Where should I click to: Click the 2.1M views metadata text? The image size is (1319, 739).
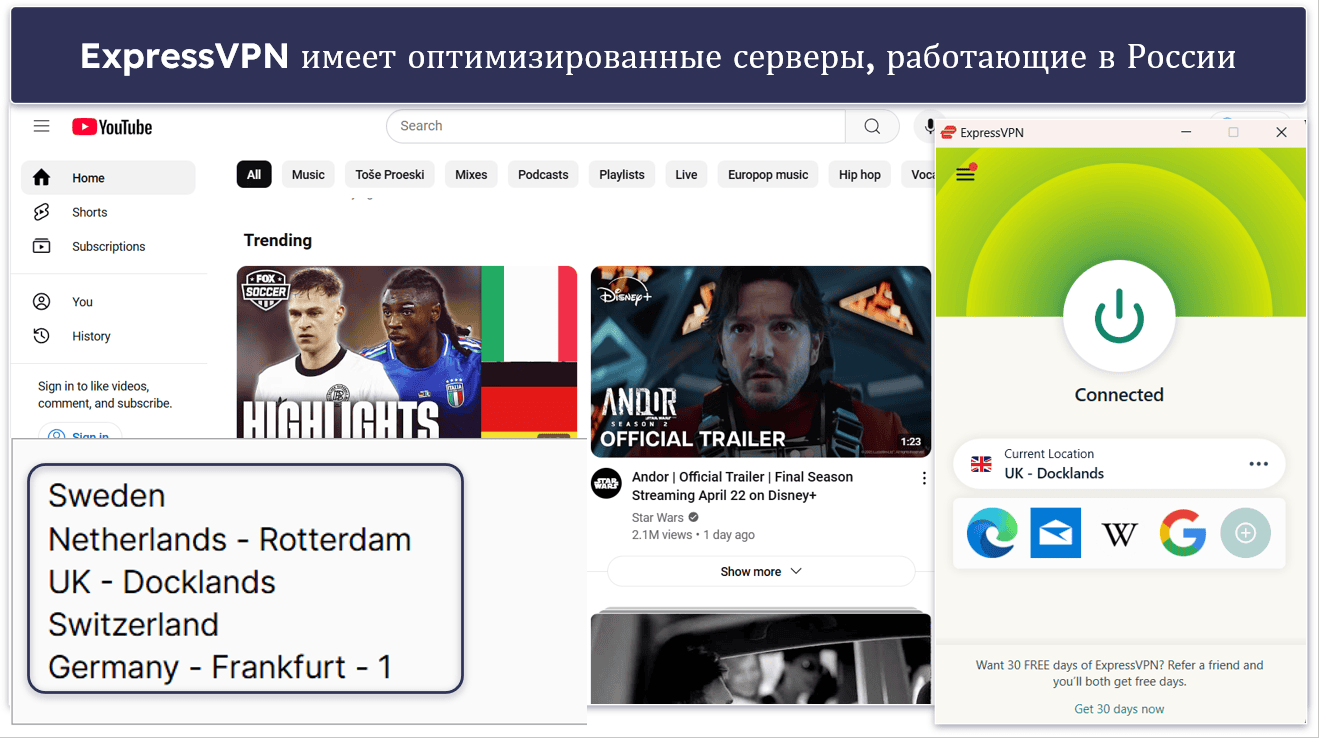pyautogui.click(x=662, y=535)
